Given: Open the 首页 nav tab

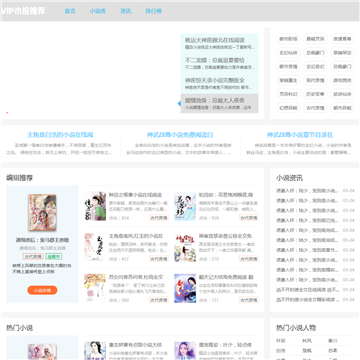Looking at the screenshot, I should (x=70, y=11).
